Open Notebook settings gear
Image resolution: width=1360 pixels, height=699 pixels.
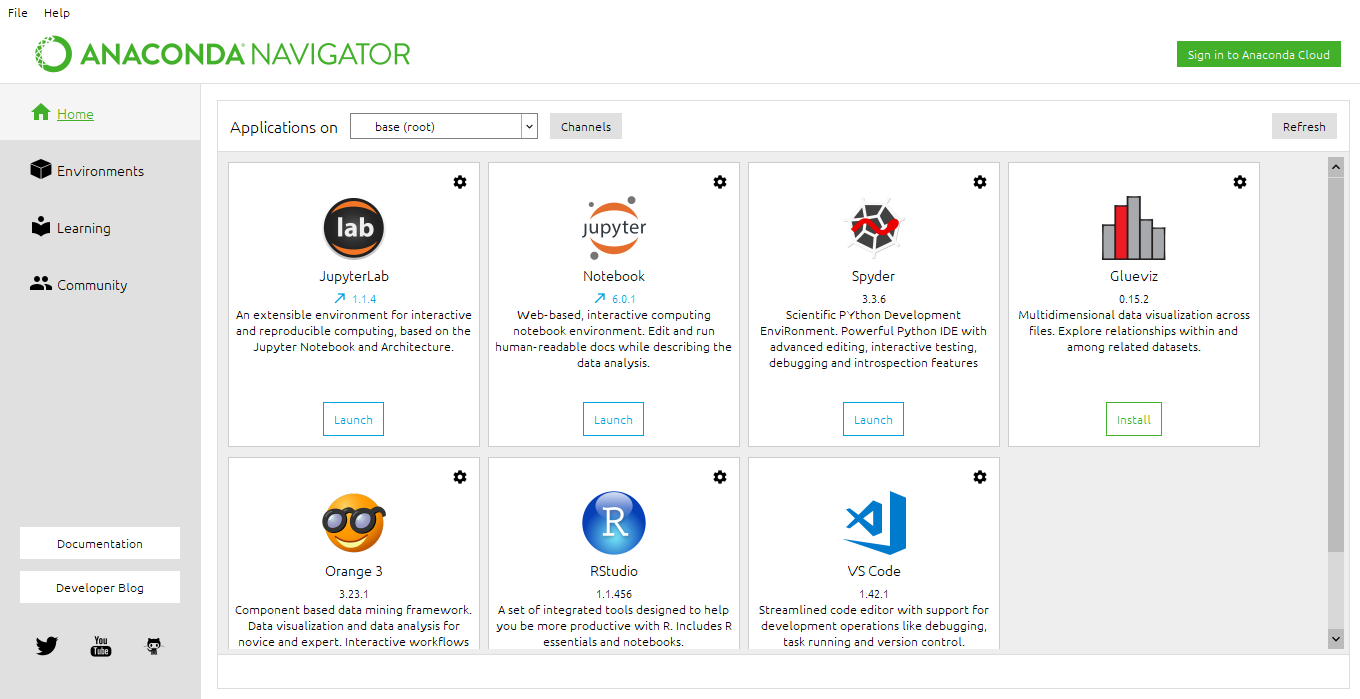pos(720,182)
